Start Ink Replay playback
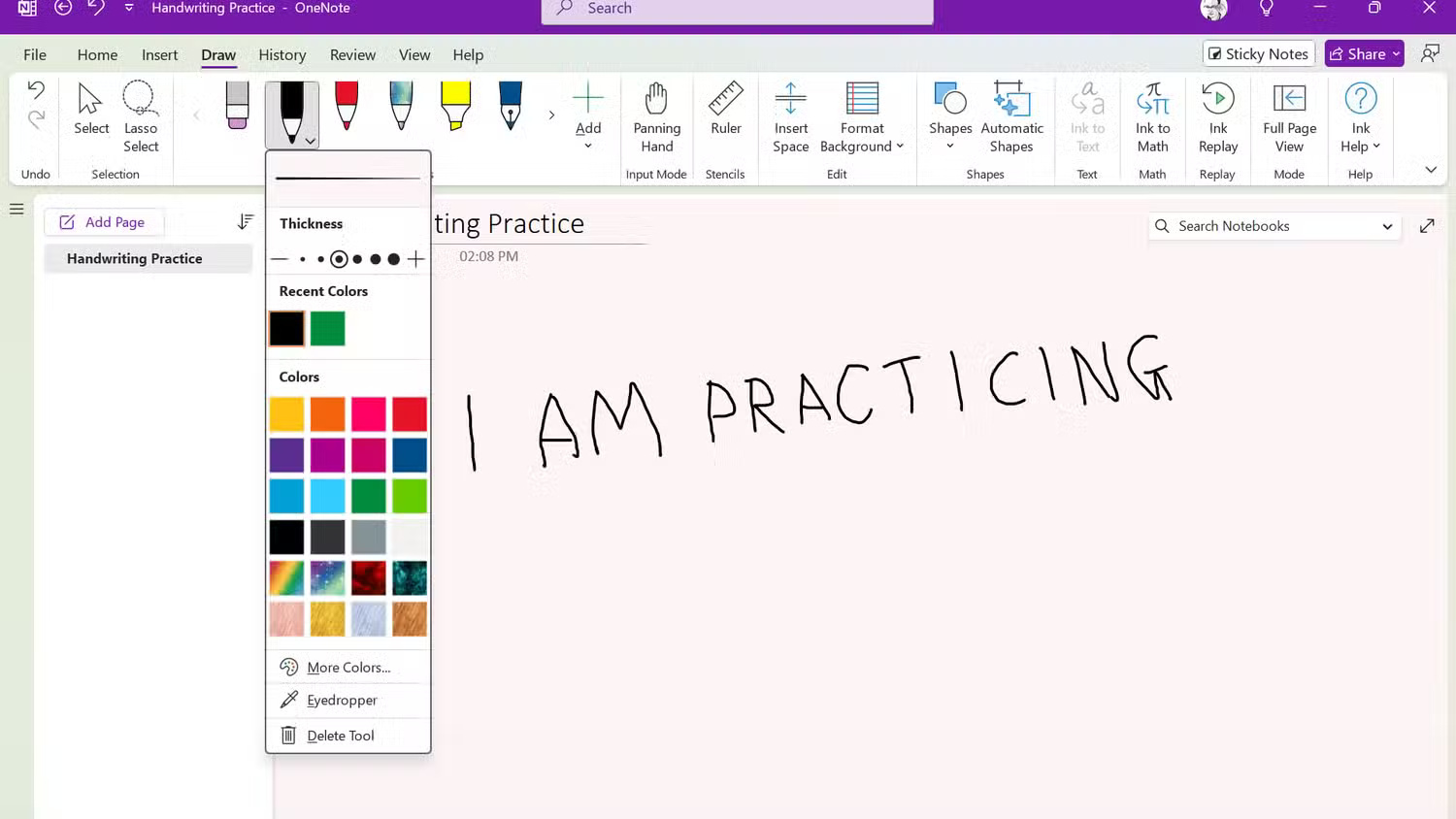This screenshot has width=1456, height=819. click(1218, 115)
